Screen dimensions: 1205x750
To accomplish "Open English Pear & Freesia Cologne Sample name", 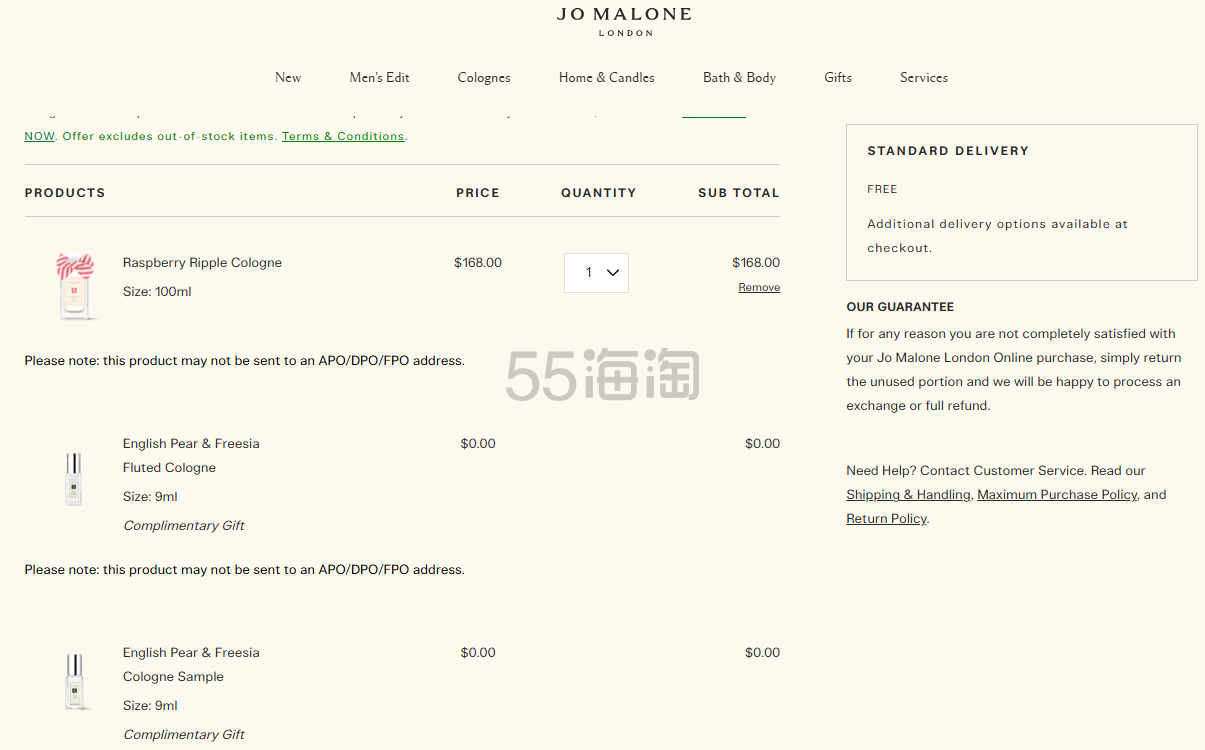I will click(191, 665).
